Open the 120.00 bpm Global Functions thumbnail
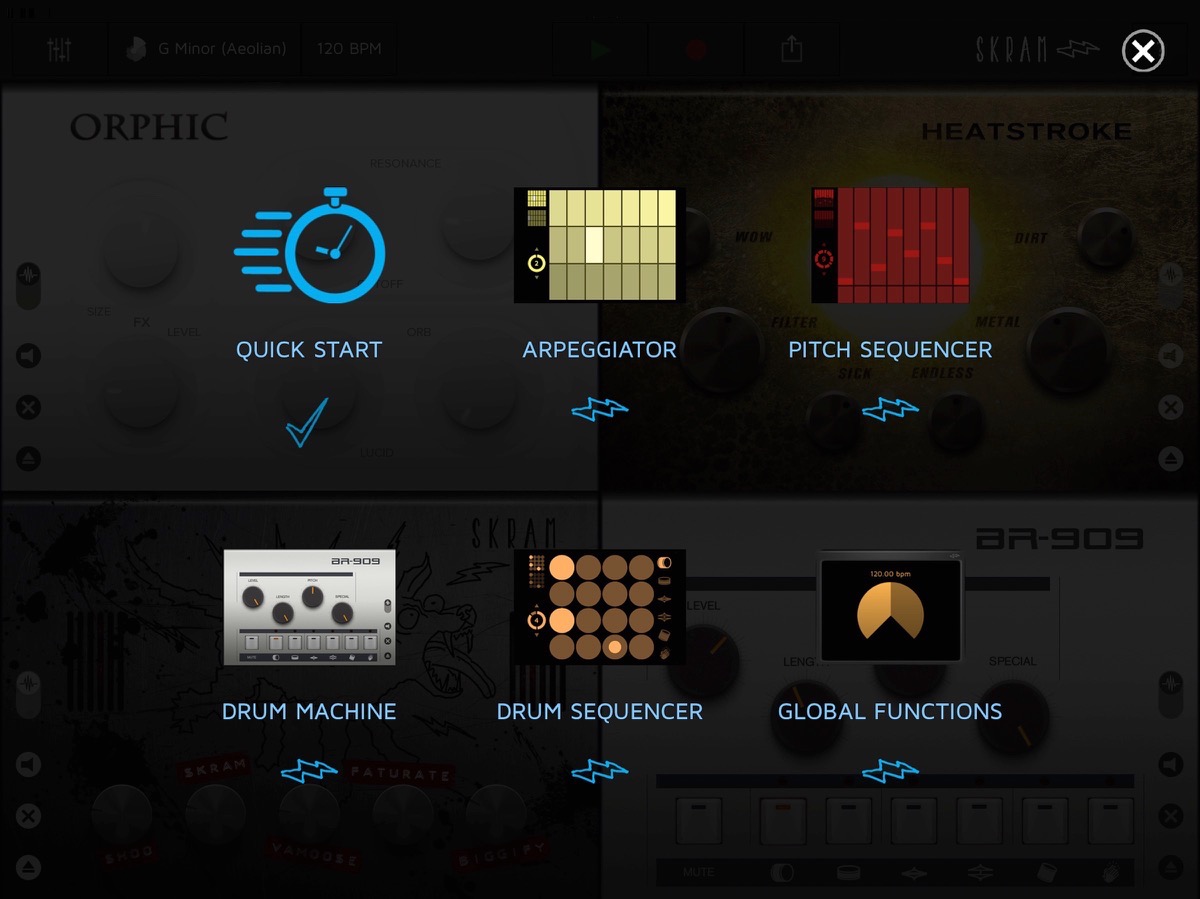 pyautogui.click(x=890, y=609)
